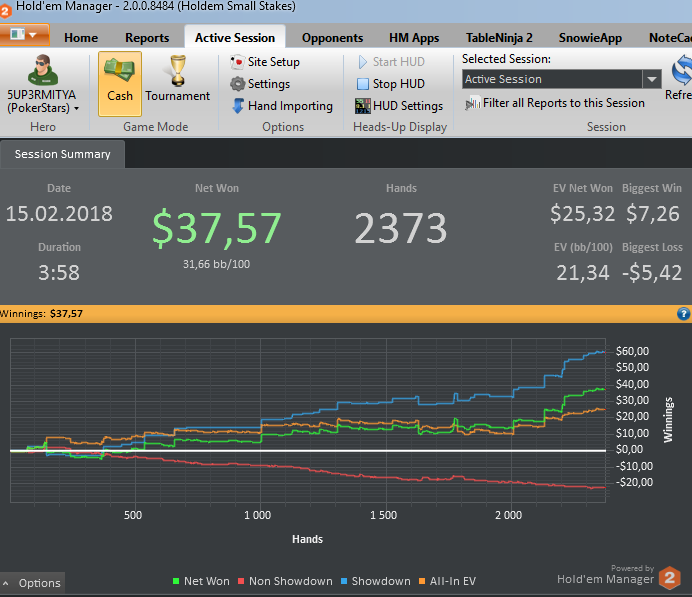Image resolution: width=692 pixels, height=597 pixels.
Task: Toggle All-In EV legend color marker
Action: [x=424, y=581]
